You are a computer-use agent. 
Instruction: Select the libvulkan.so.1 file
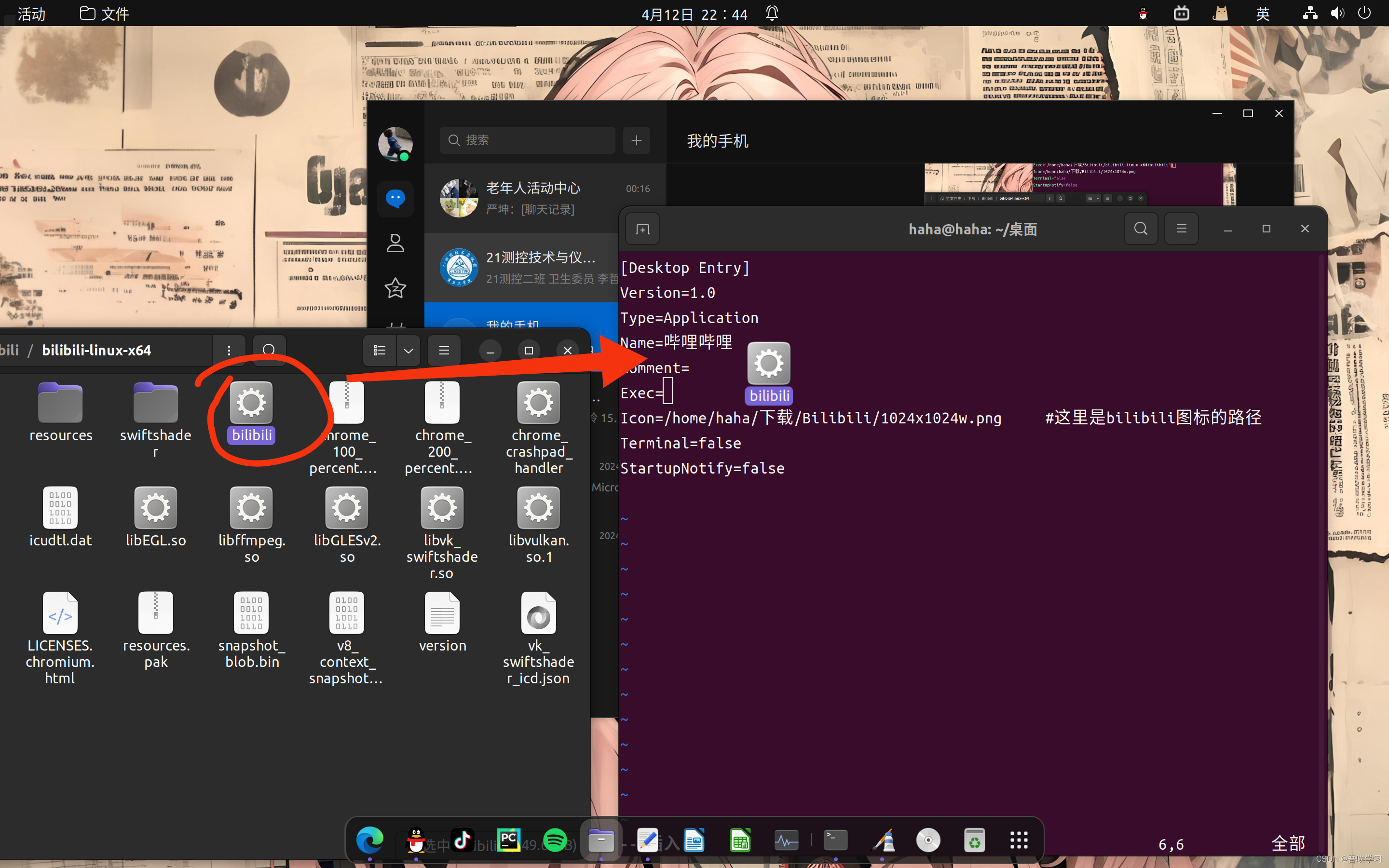[x=538, y=525]
